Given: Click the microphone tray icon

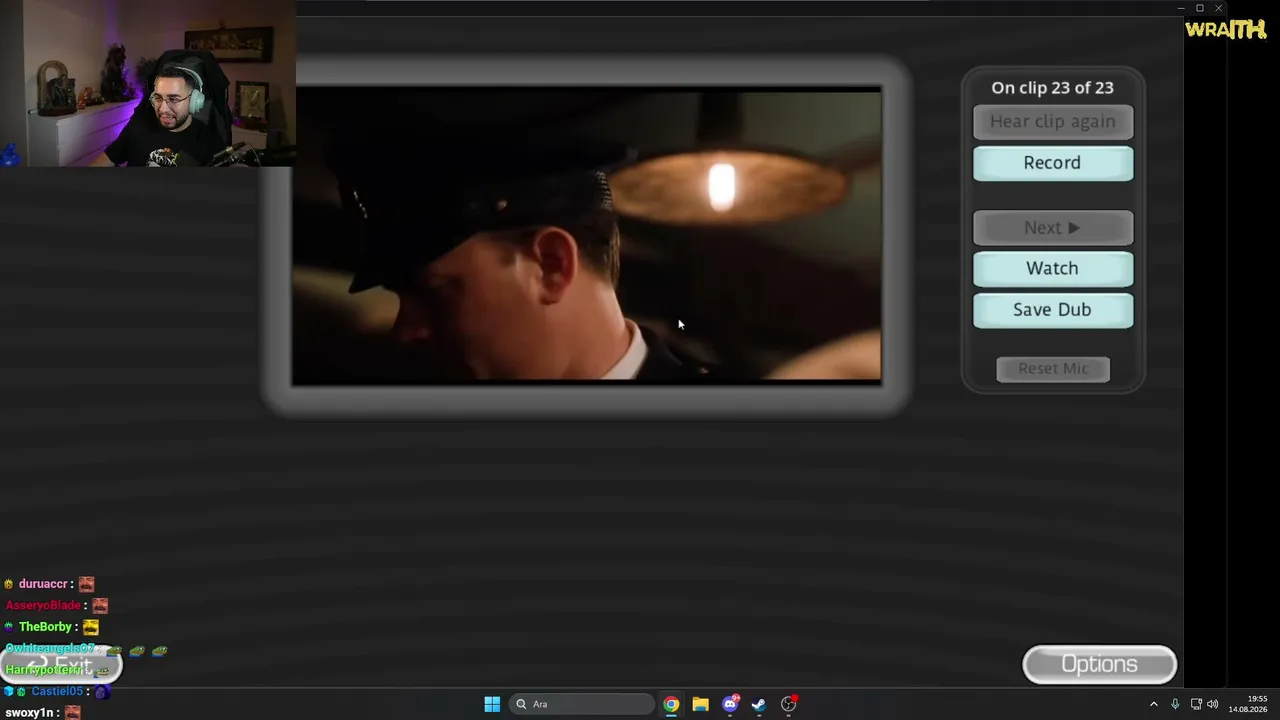Looking at the screenshot, I should pos(1175,704).
